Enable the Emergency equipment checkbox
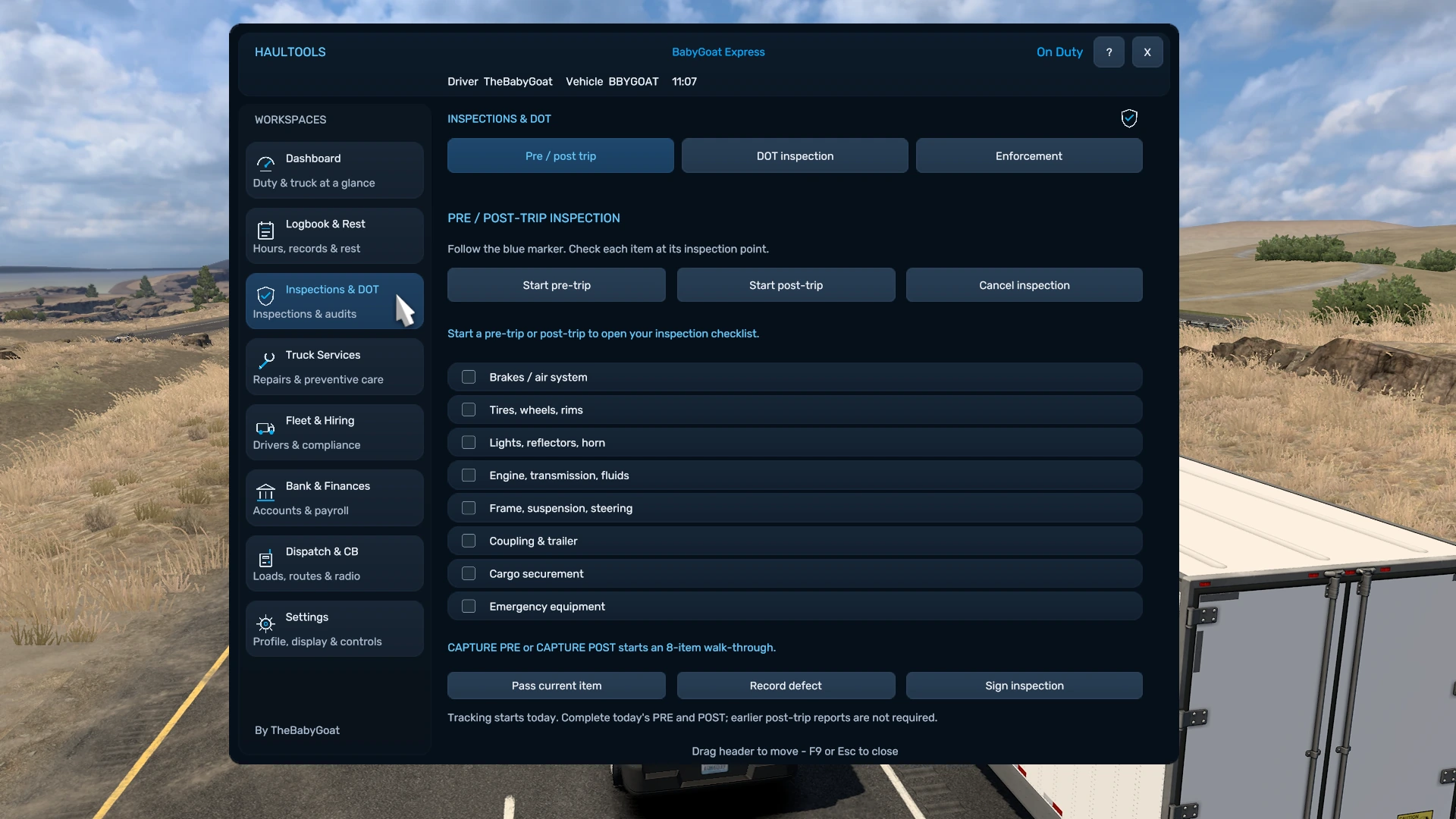The image size is (1456, 819). click(469, 607)
